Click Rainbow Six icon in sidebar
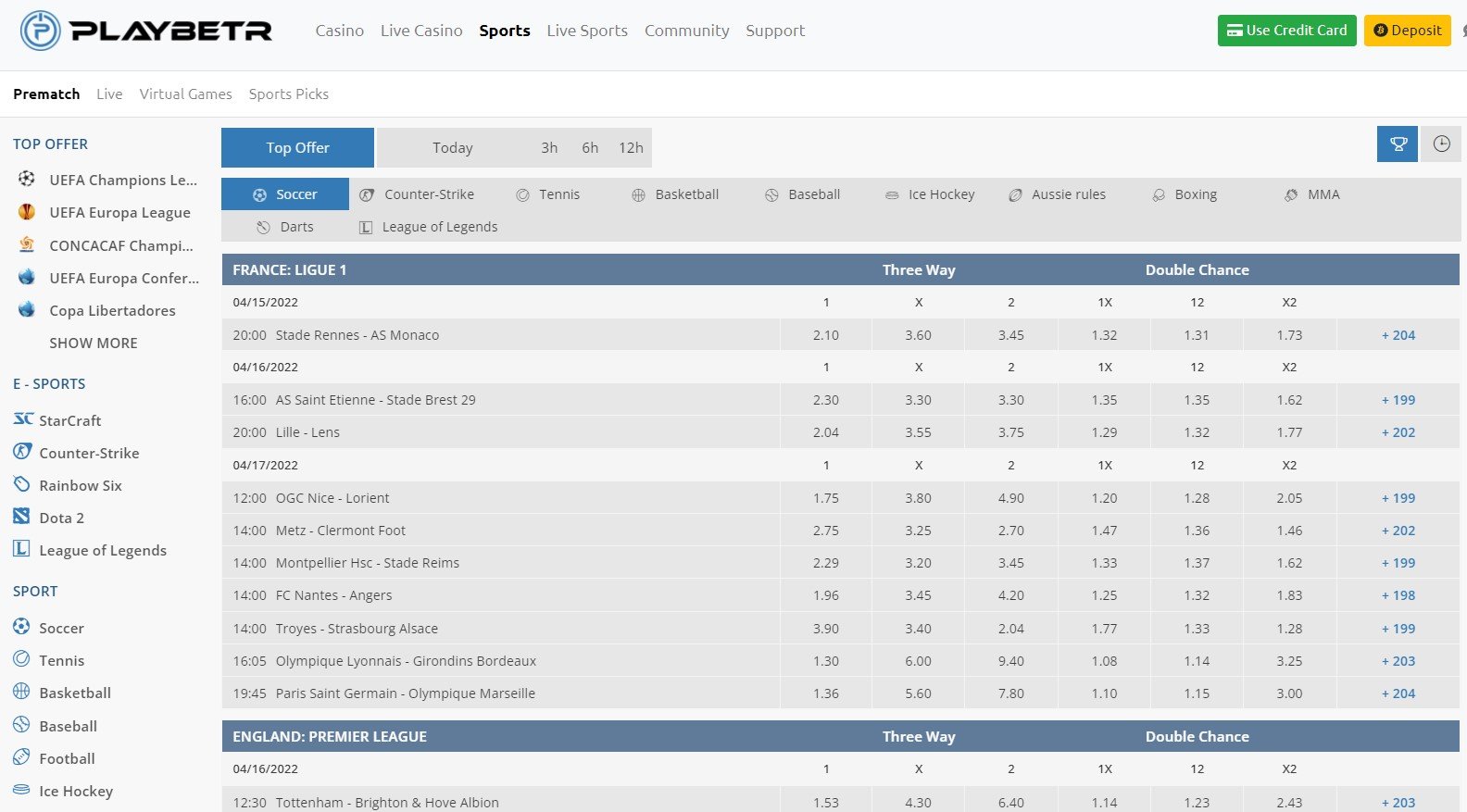Viewport: 1467px width, 812px height. click(x=22, y=484)
